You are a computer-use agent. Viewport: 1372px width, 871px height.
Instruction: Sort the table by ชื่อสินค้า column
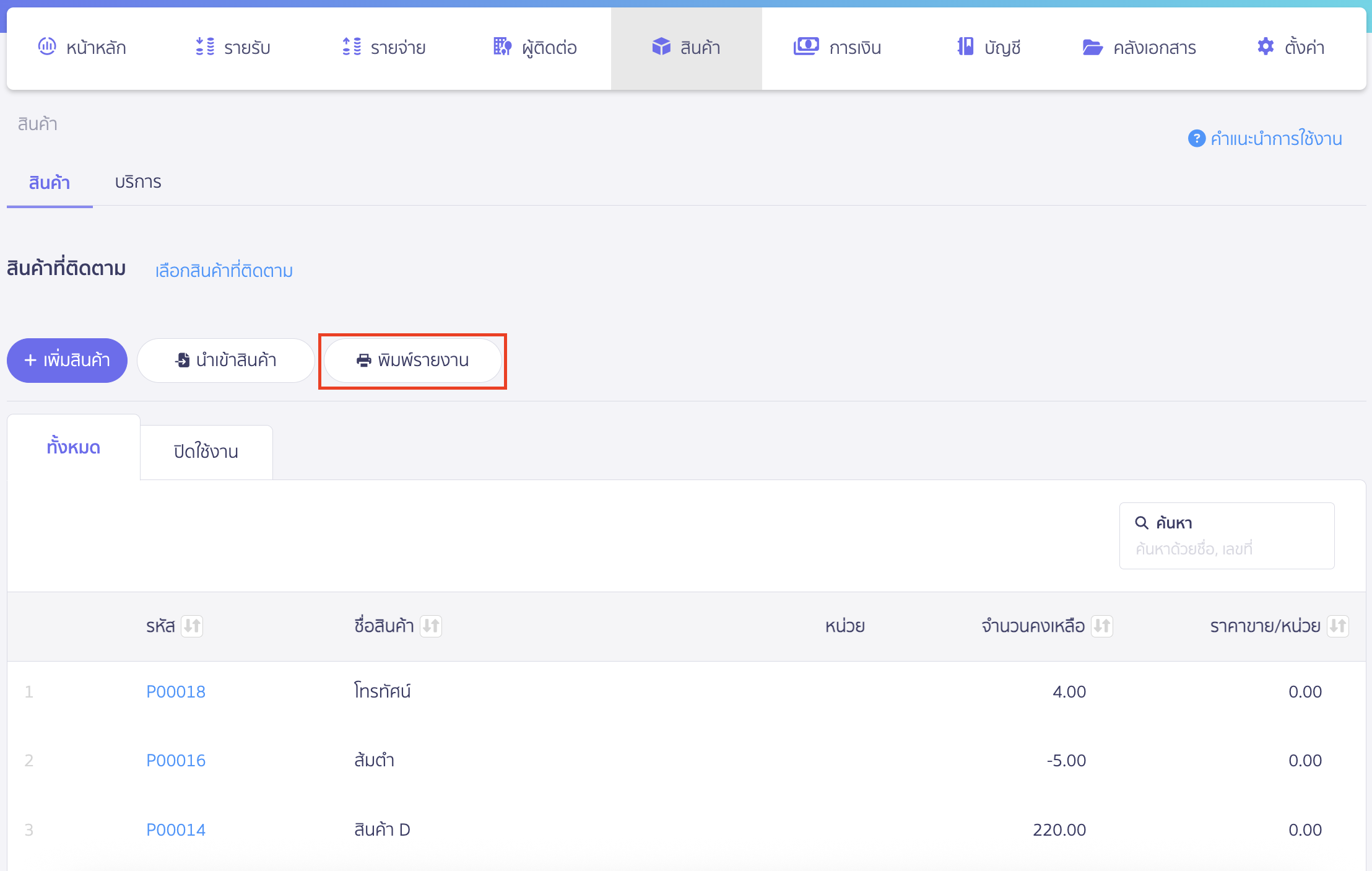(x=431, y=626)
